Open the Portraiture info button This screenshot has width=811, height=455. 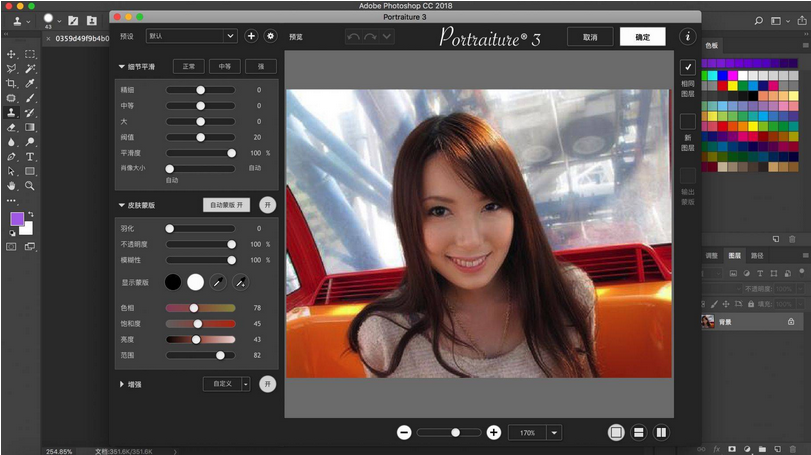click(x=687, y=37)
